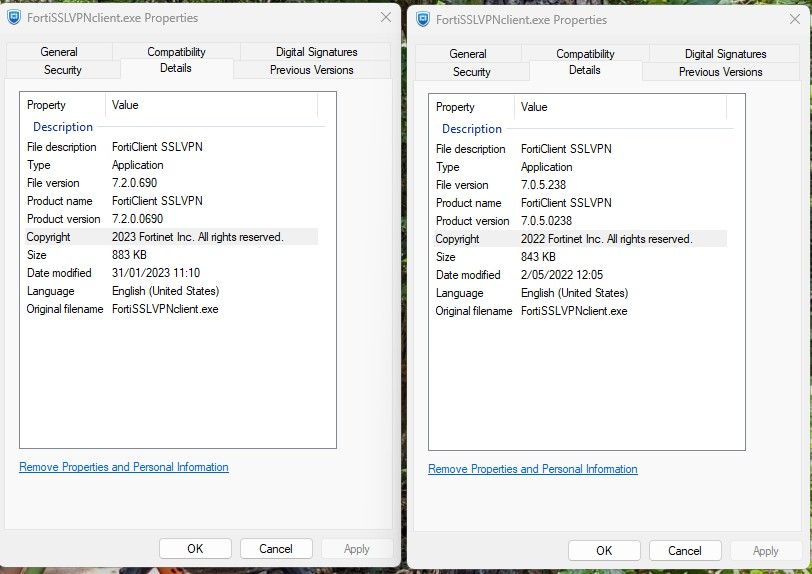Viewport: 812px width, 574px height.
Task: Open the Compatibility tab in the right window
Action: [585, 54]
